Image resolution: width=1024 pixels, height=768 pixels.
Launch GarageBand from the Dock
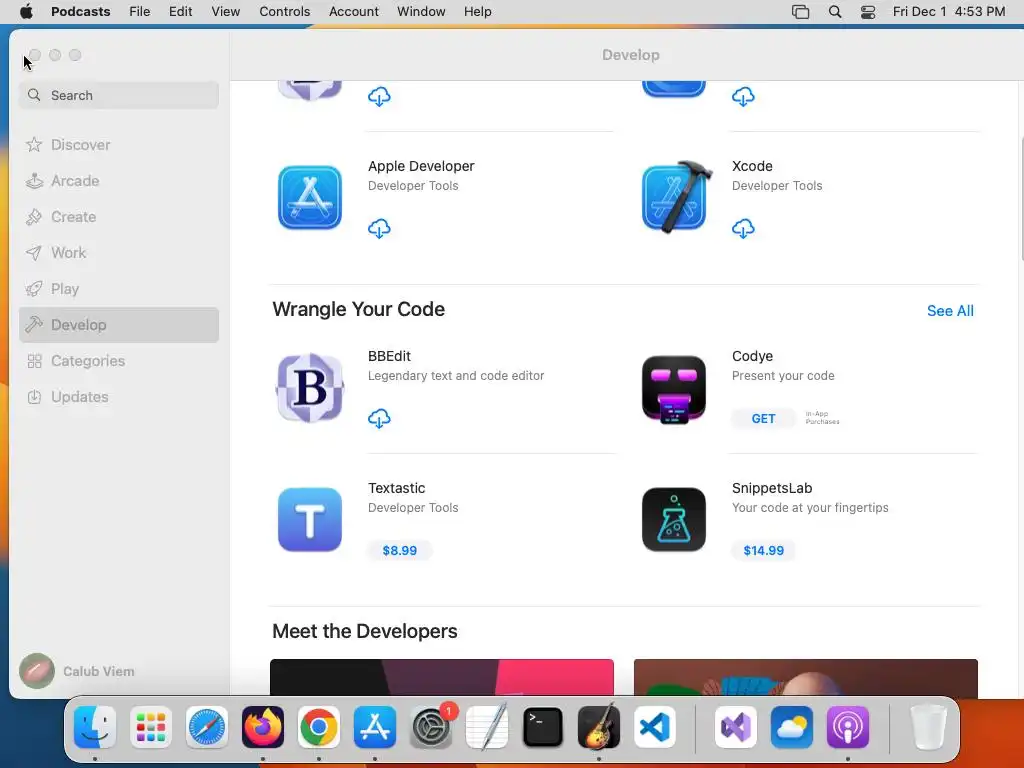(x=599, y=727)
